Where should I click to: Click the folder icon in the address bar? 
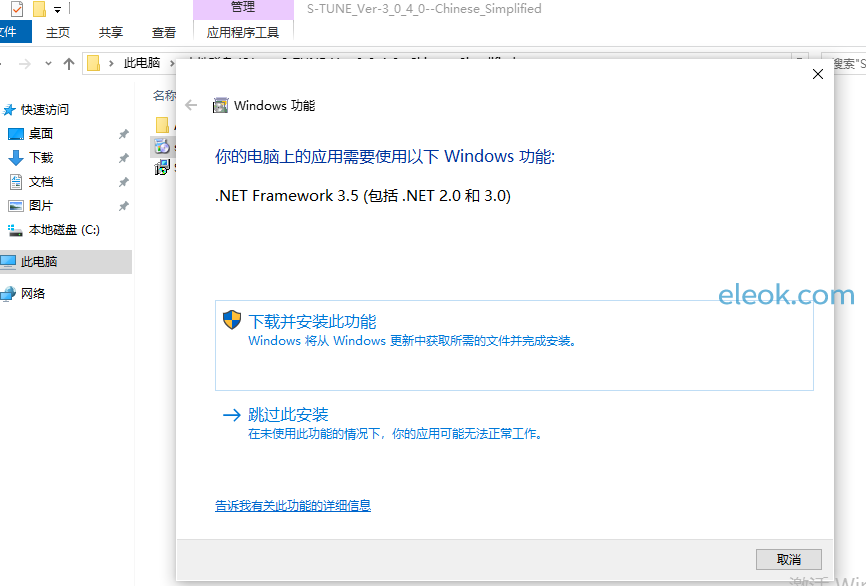(93, 63)
